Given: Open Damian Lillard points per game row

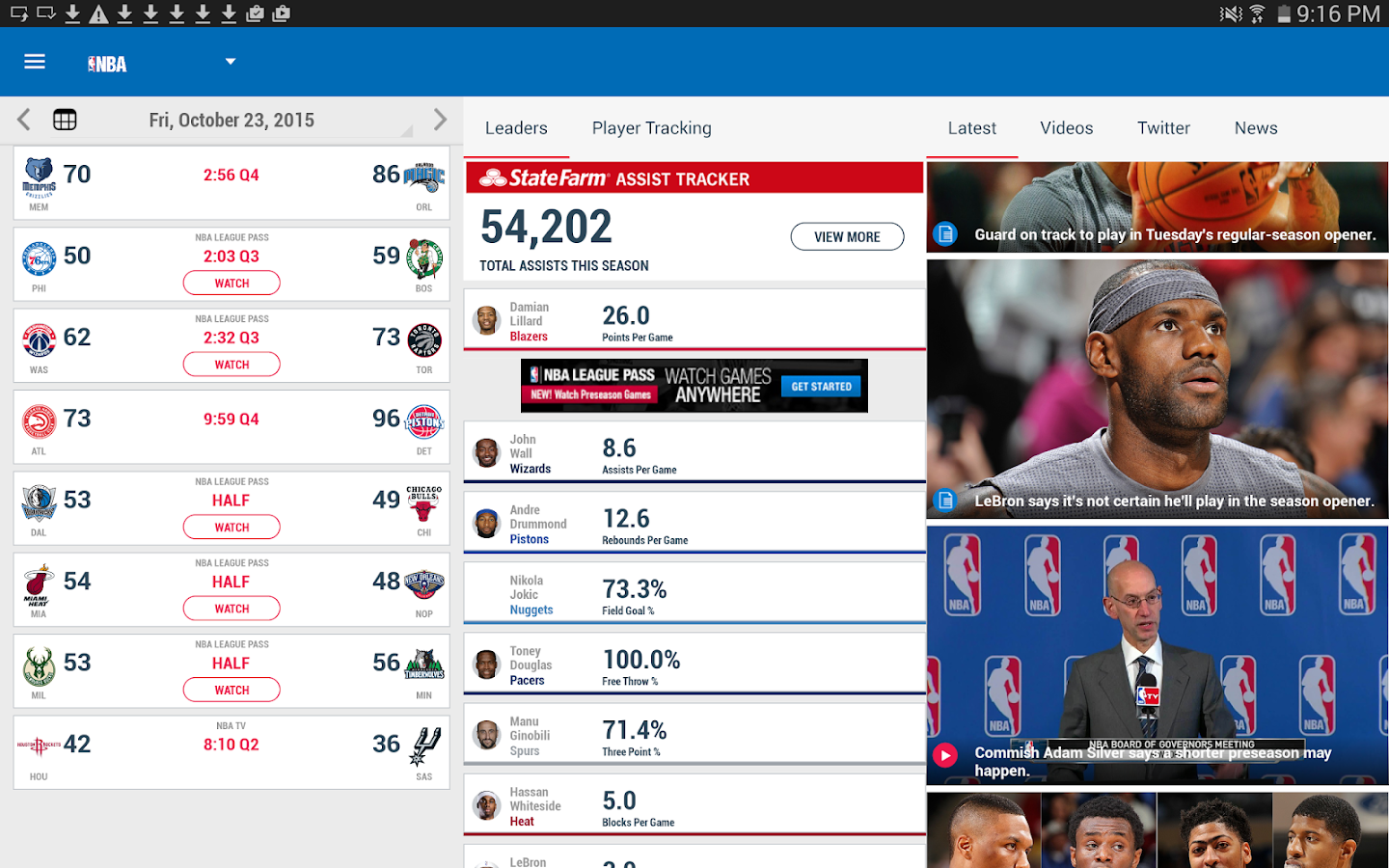Looking at the screenshot, I should coord(694,319).
